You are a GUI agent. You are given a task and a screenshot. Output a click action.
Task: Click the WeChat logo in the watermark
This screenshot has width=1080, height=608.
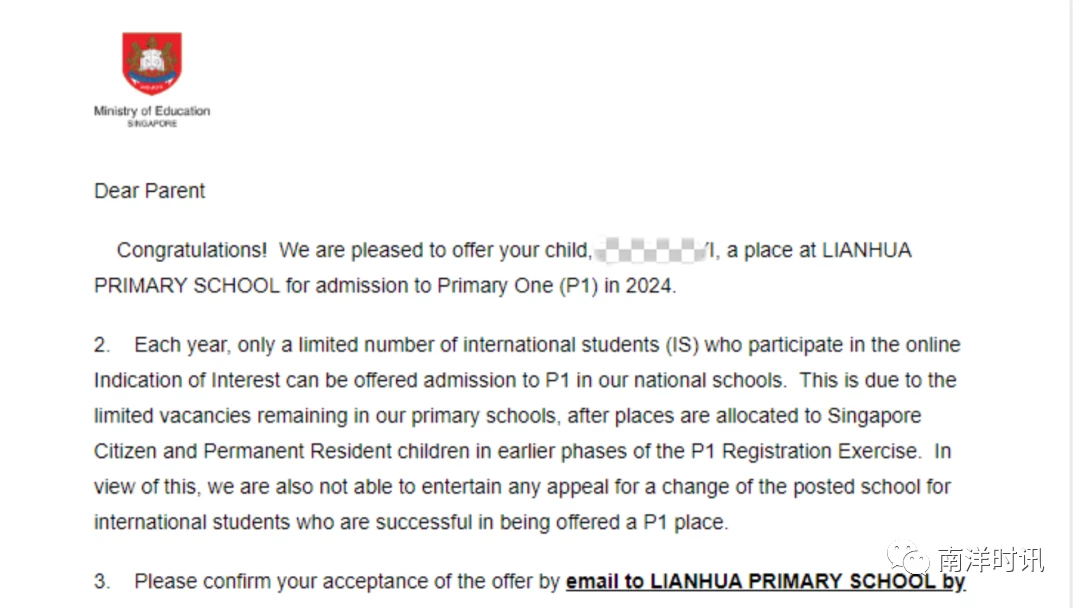(908, 558)
